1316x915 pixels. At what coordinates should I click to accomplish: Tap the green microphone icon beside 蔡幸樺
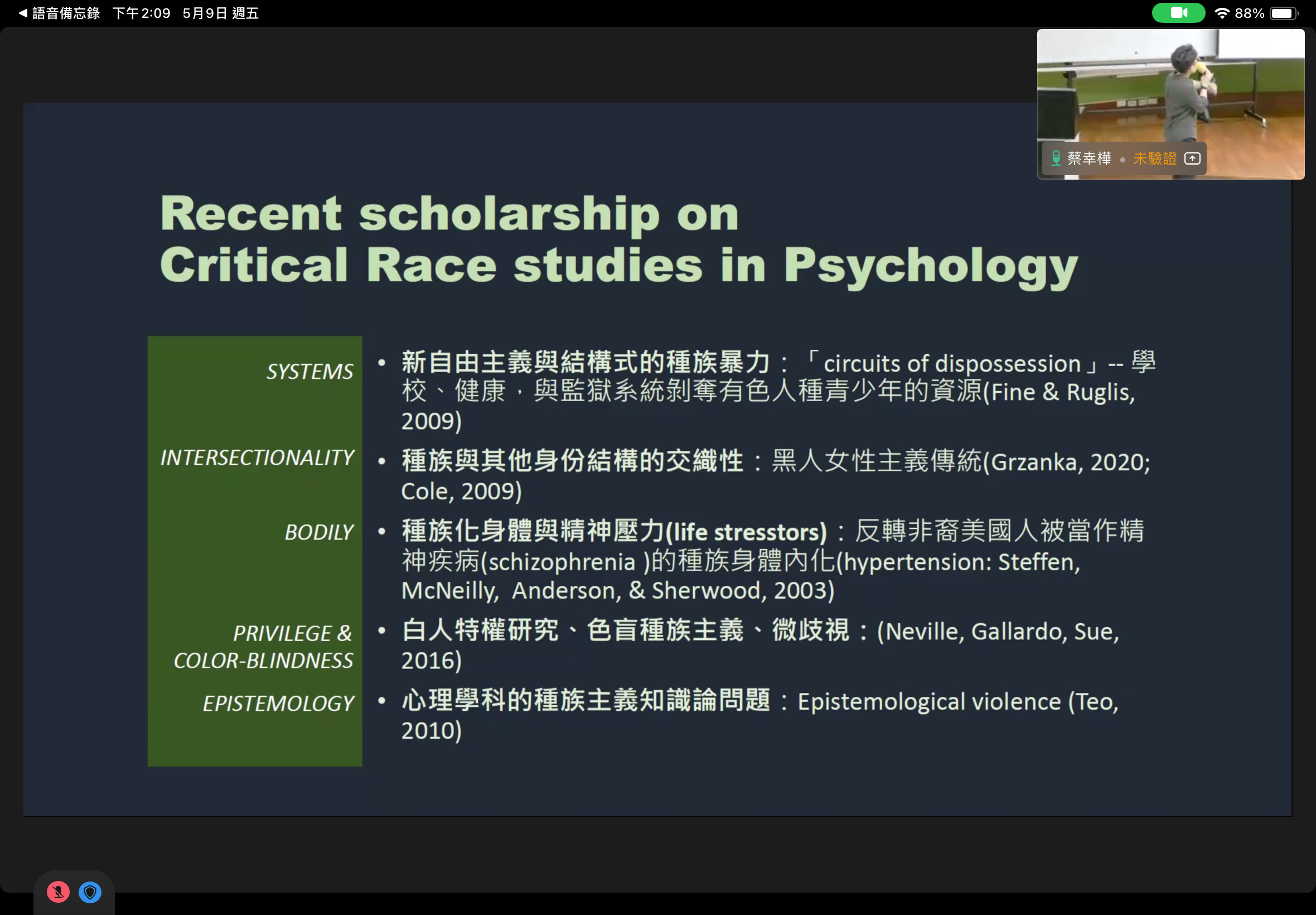(x=1056, y=158)
